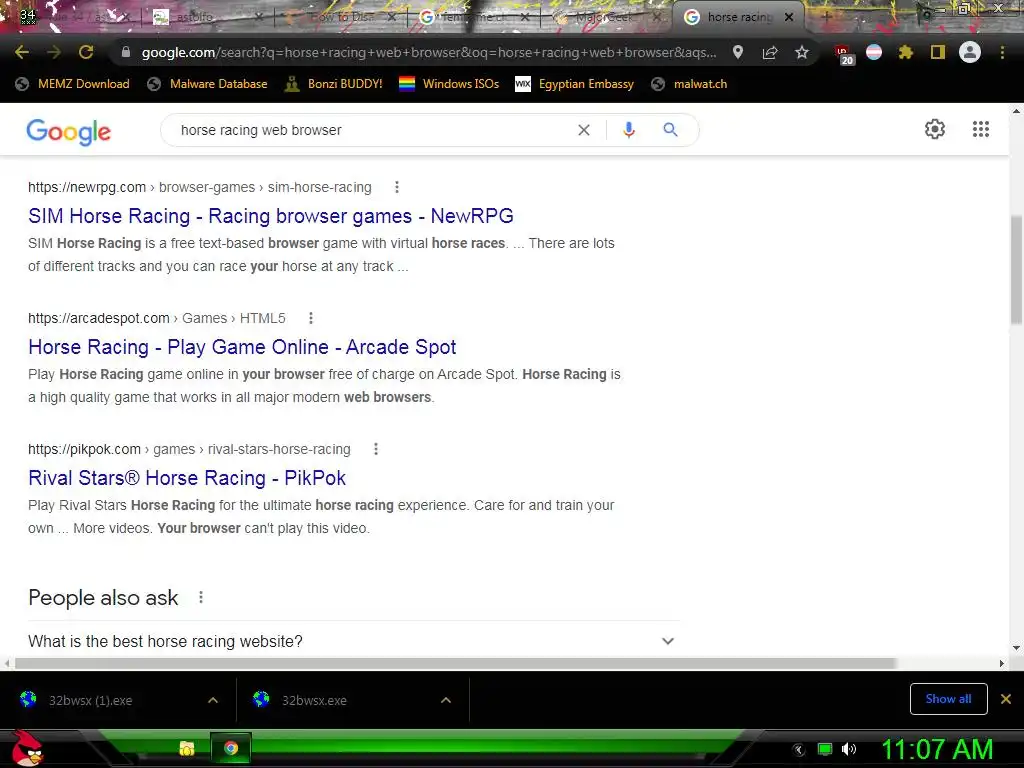Image resolution: width=1024 pixels, height=768 pixels.
Task: Open the Malware Database bookmark
Action: click(208, 84)
